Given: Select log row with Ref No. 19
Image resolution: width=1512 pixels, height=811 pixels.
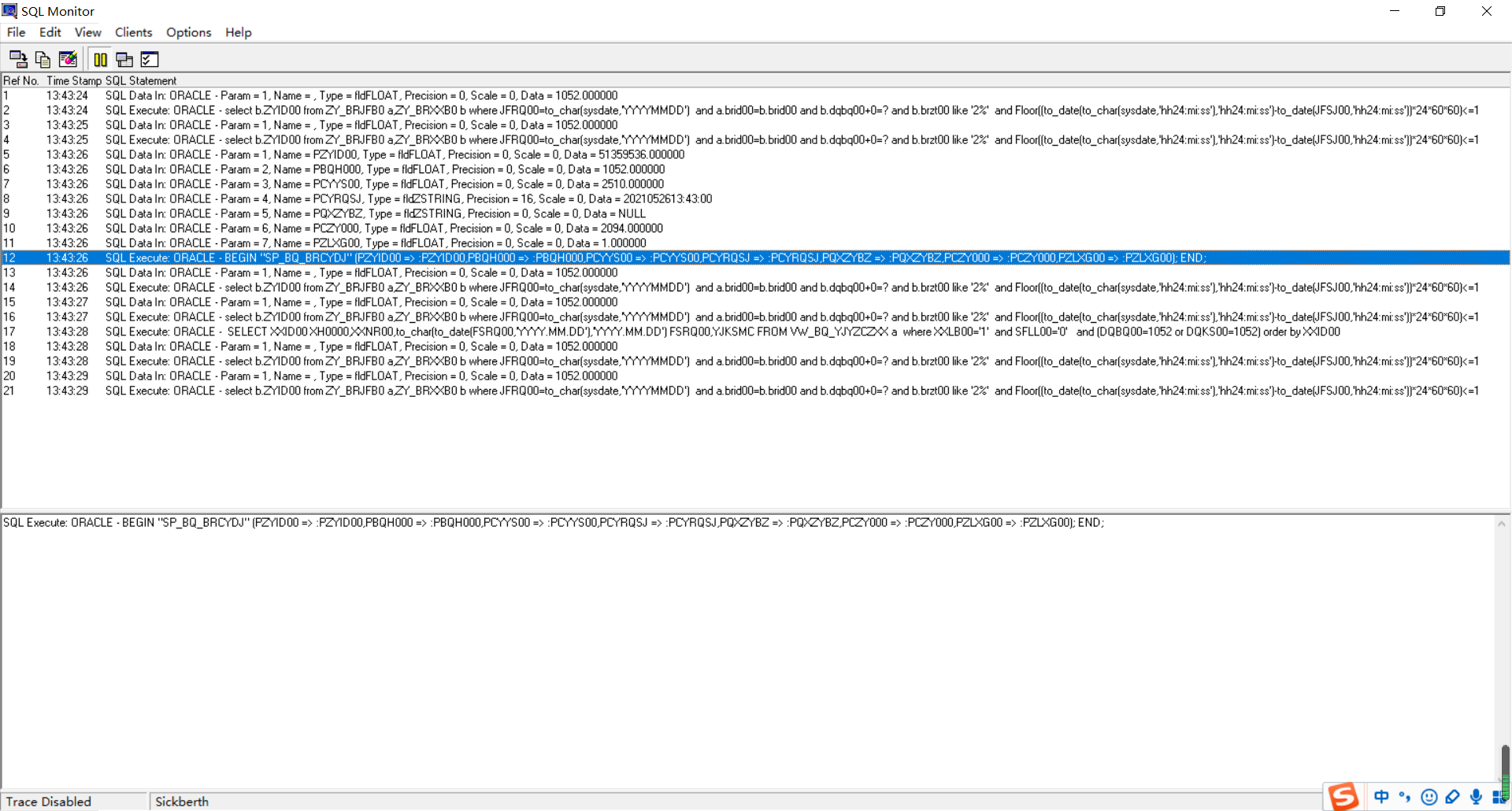Looking at the screenshot, I should coord(755,361).
